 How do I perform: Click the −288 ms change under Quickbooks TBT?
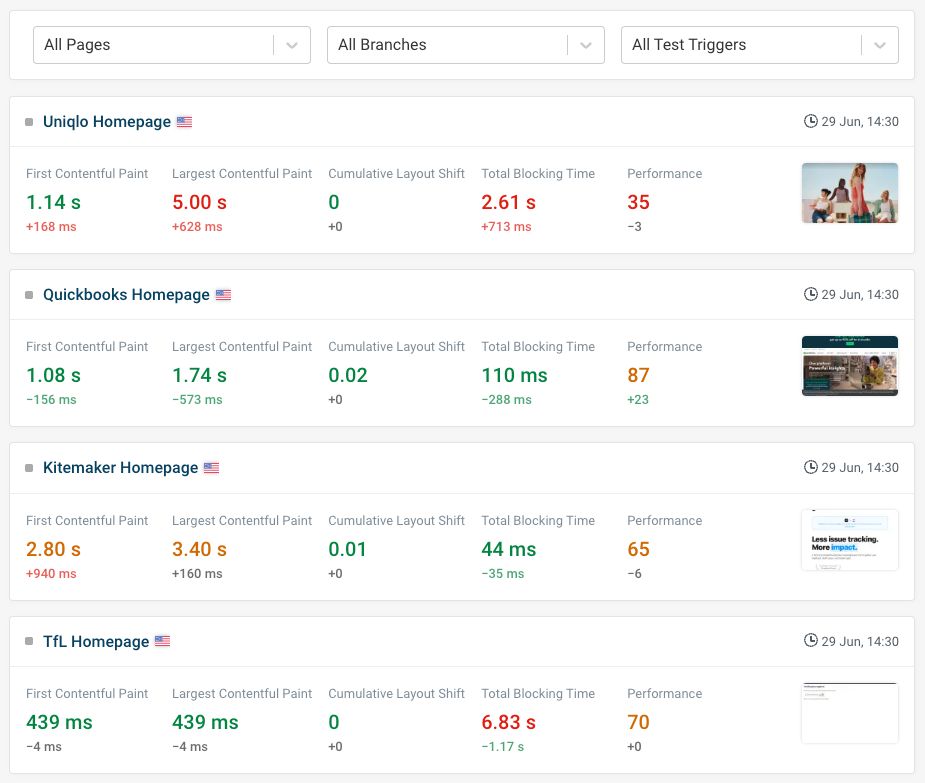click(x=507, y=399)
